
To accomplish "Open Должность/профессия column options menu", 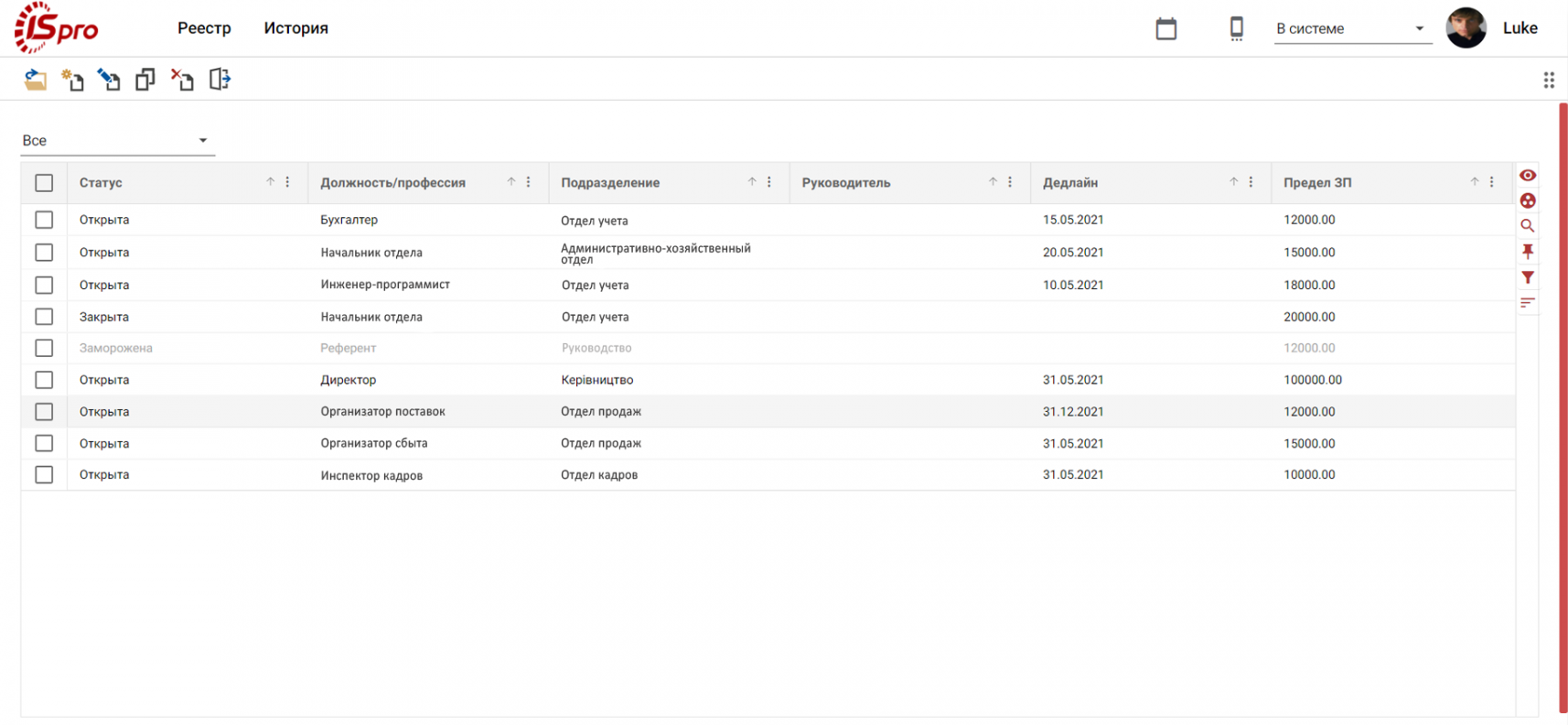I will pyautogui.click(x=529, y=182).
